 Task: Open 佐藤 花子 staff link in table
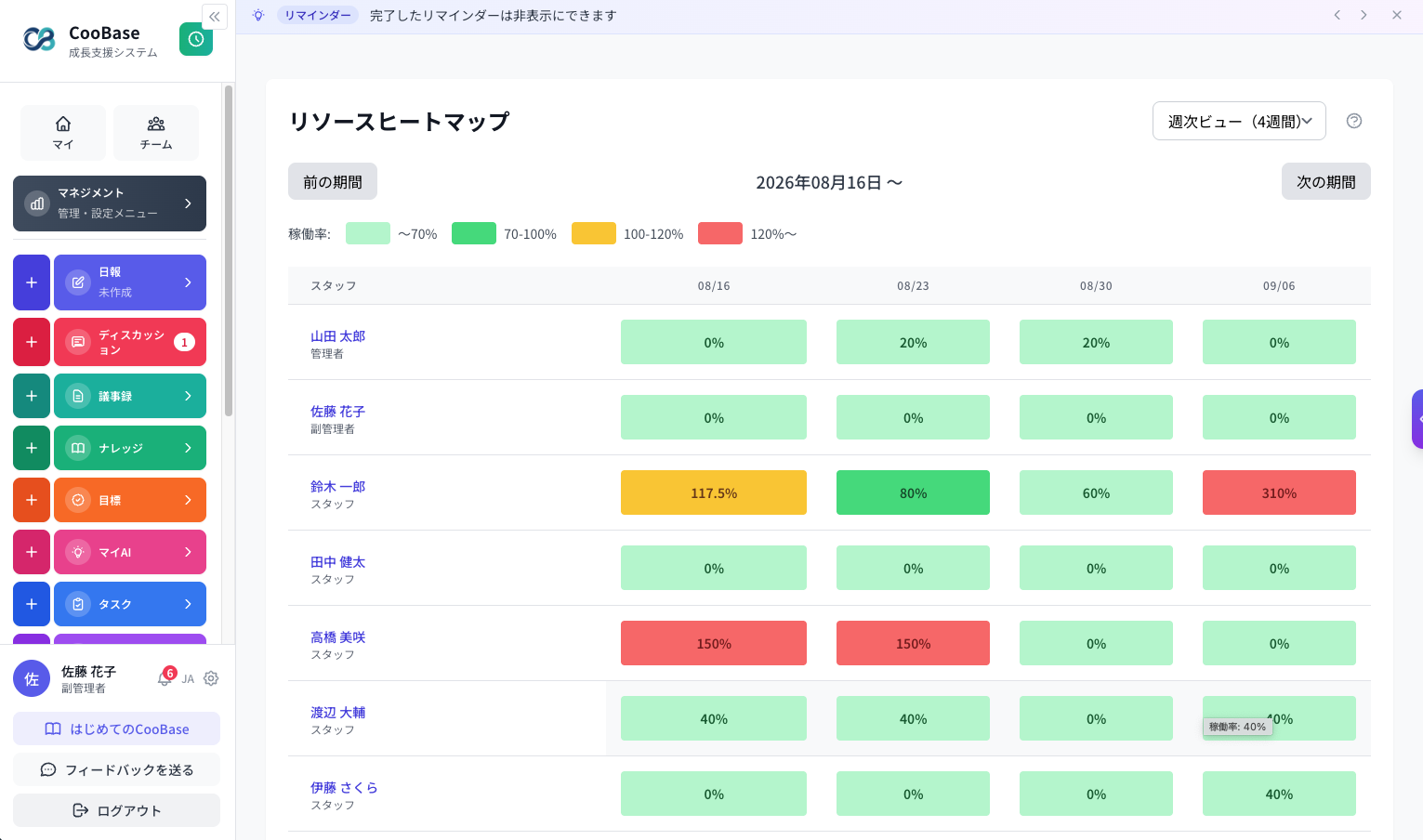coord(338,411)
